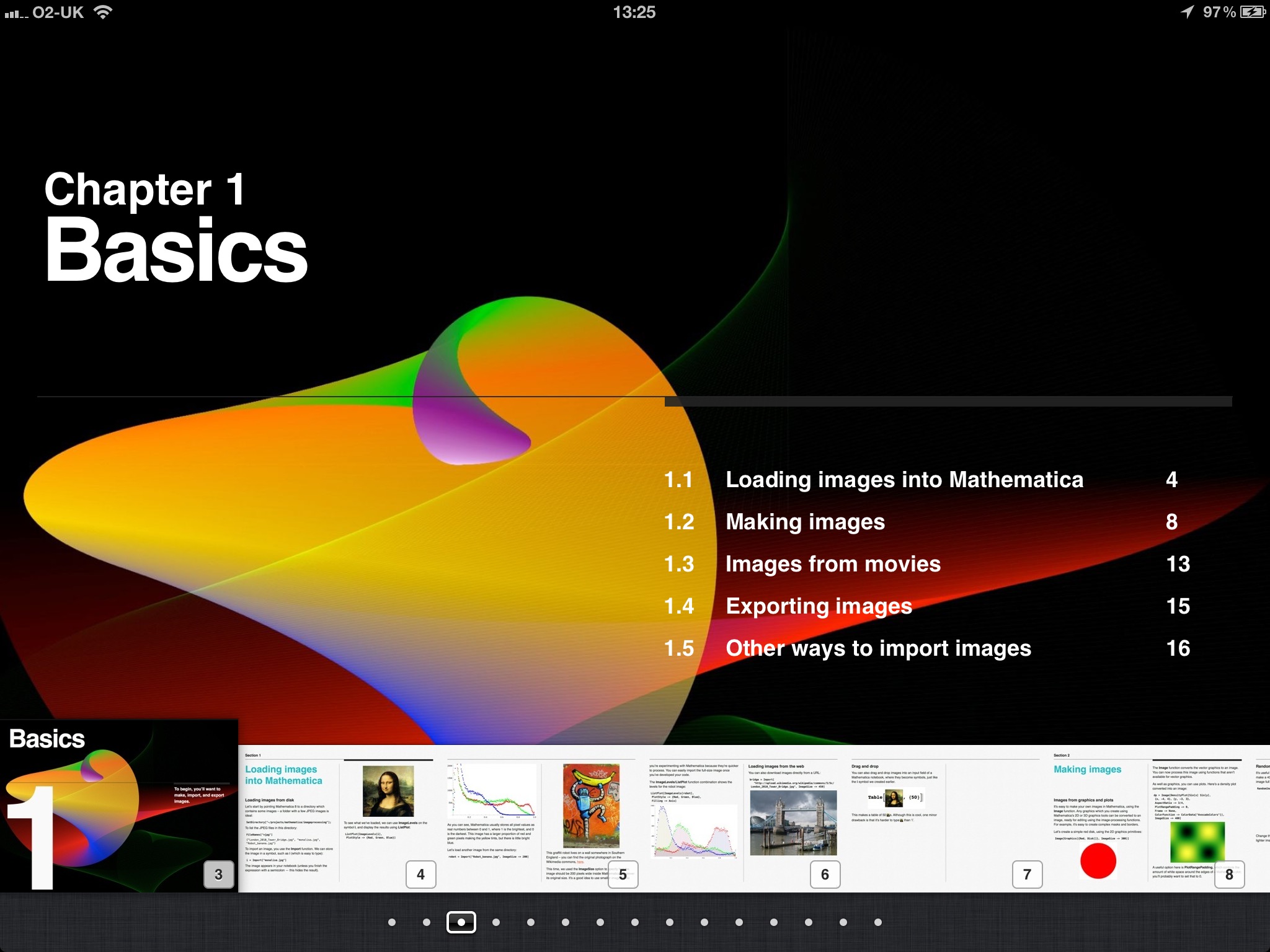
Task: Jump to the last chapter dot
Action: click(878, 922)
